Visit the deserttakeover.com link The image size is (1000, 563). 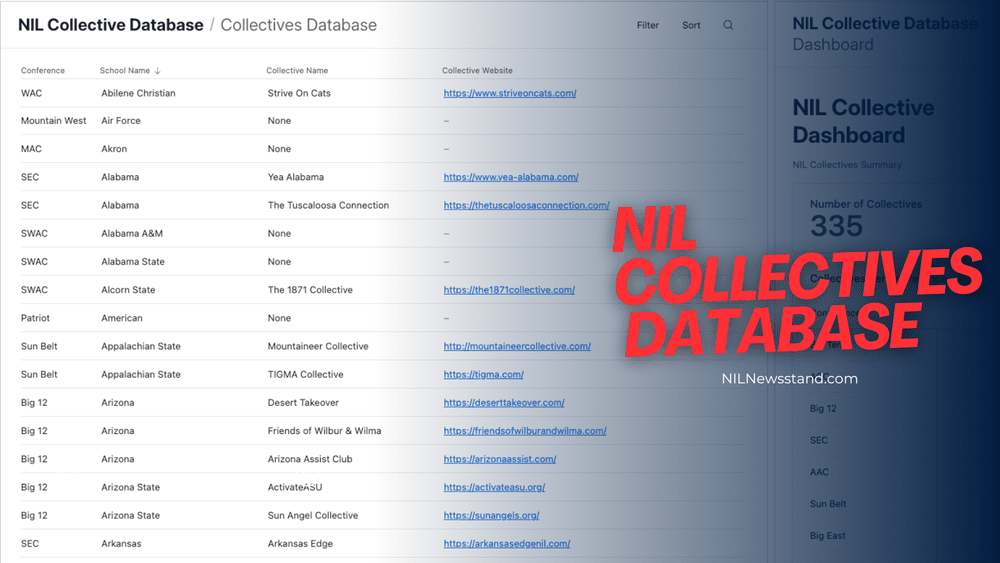(x=504, y=403)
